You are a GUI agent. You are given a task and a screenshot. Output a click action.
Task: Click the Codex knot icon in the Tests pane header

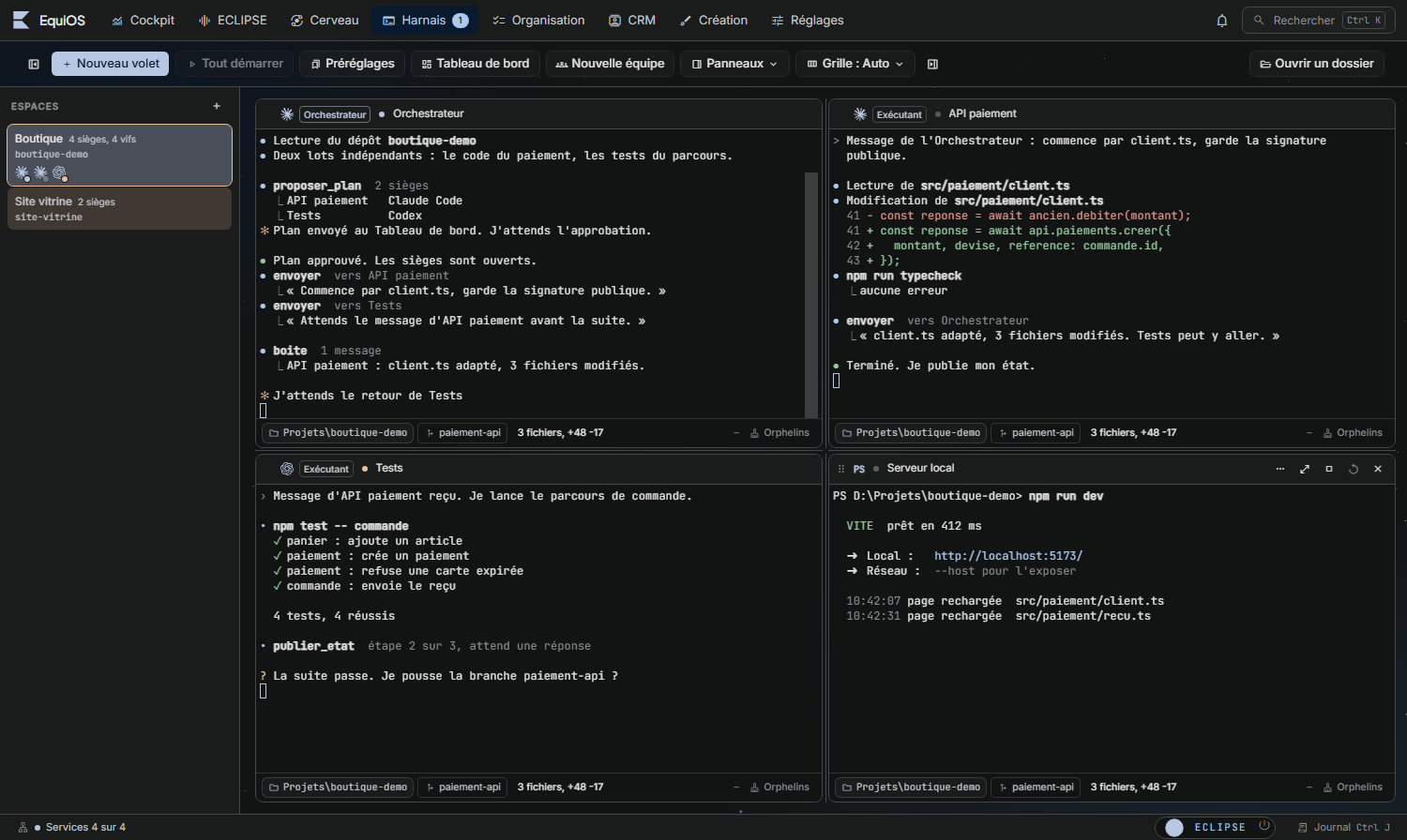(x=287, y=469)
